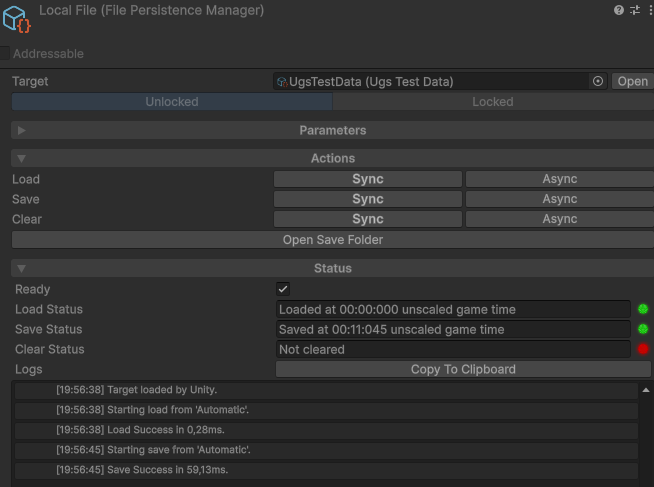Collapse the Actions section arrow
The height and width of the screenshot is (487, 654).
22,158
